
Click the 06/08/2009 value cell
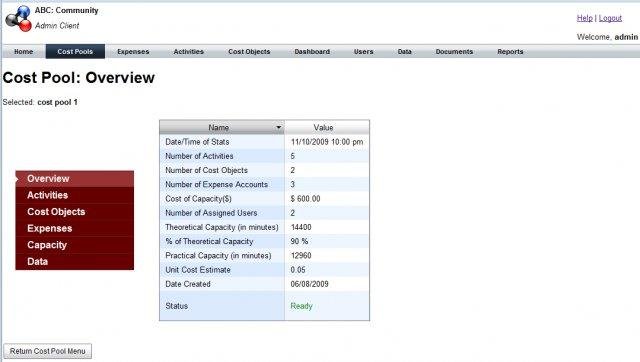pyautogui.click(x=327, y=284)
